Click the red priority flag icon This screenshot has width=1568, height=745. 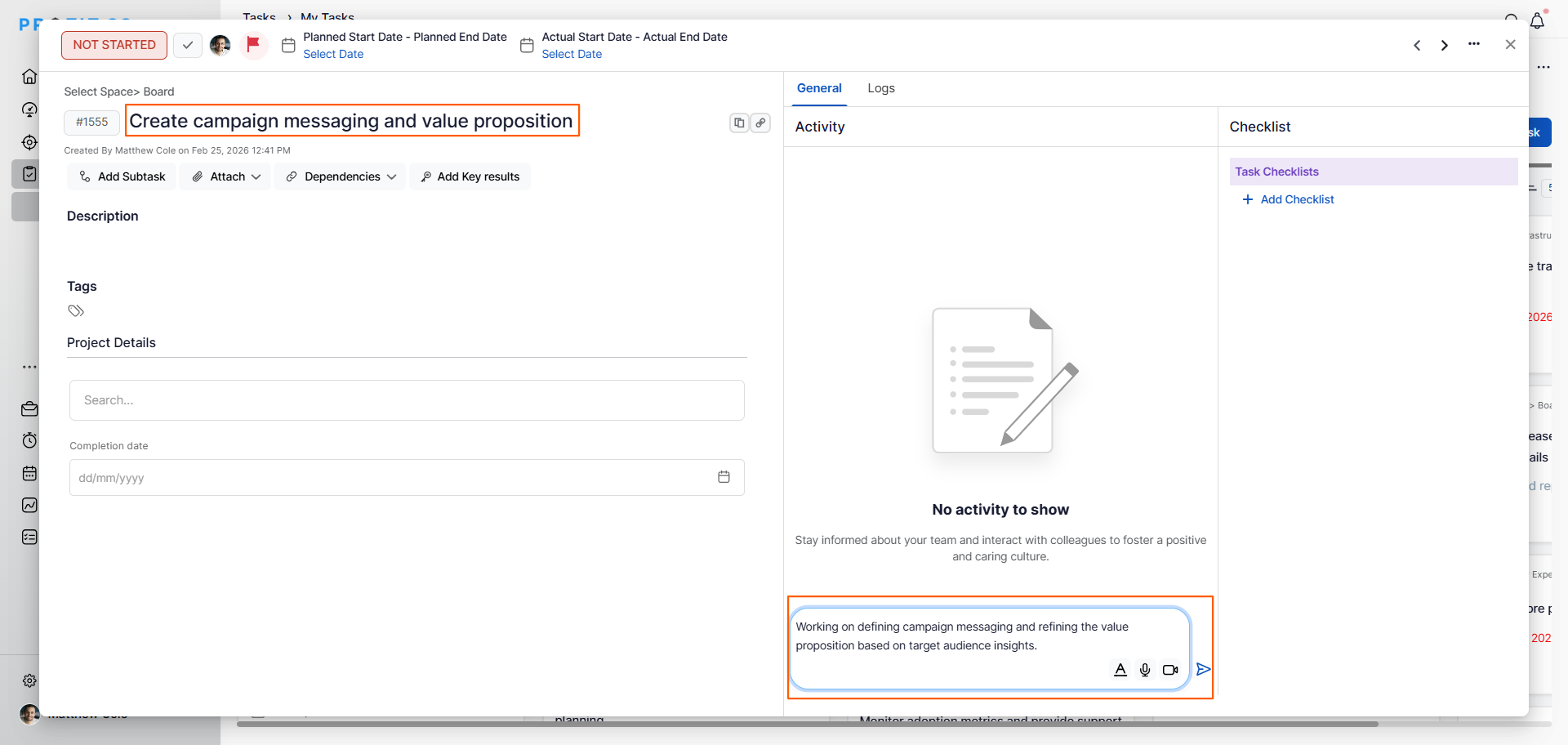253,44
